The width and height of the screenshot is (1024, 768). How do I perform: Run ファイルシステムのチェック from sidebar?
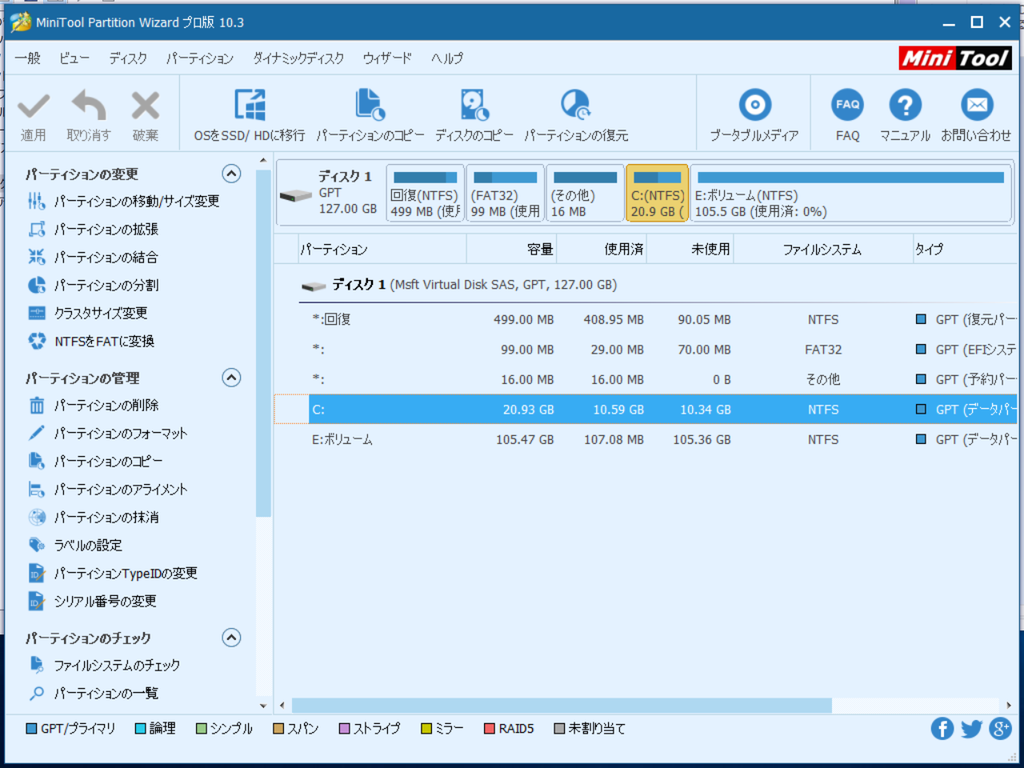click(x=104, y=665)
